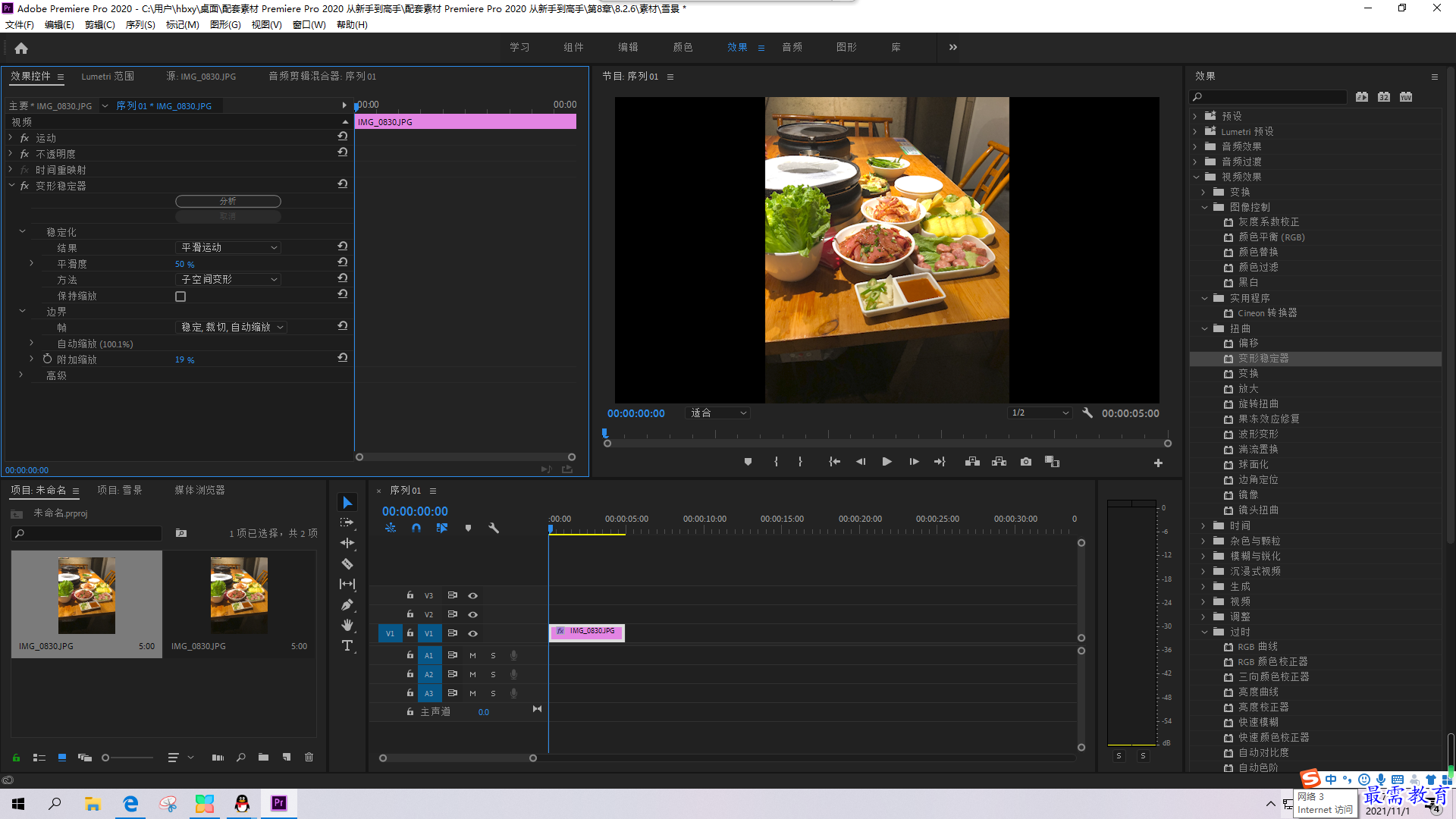
Task: Click the 附加缩放 value 19 %
Action: click(185, 359)
